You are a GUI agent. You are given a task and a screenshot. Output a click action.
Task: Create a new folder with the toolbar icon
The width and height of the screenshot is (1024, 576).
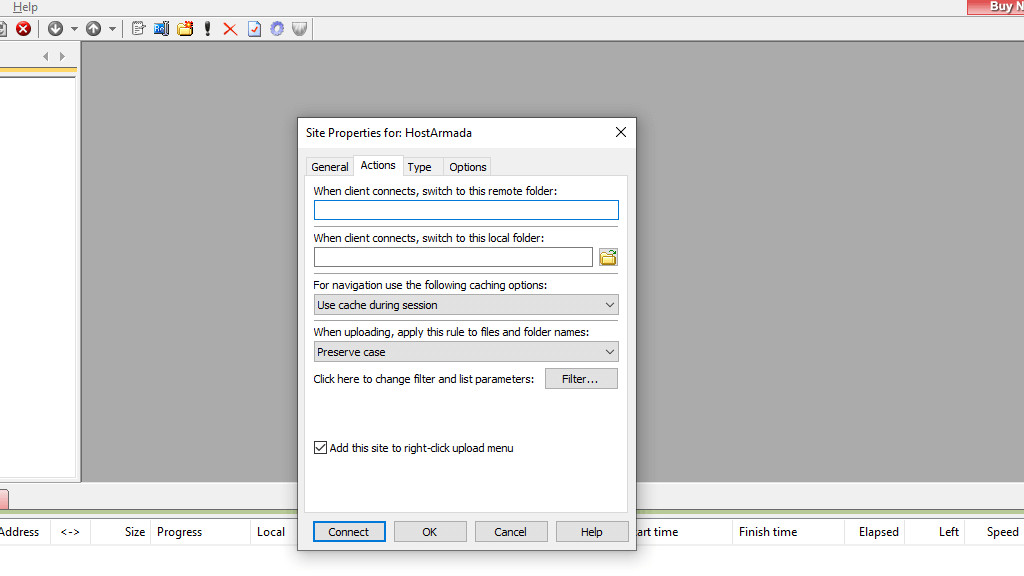183,28
